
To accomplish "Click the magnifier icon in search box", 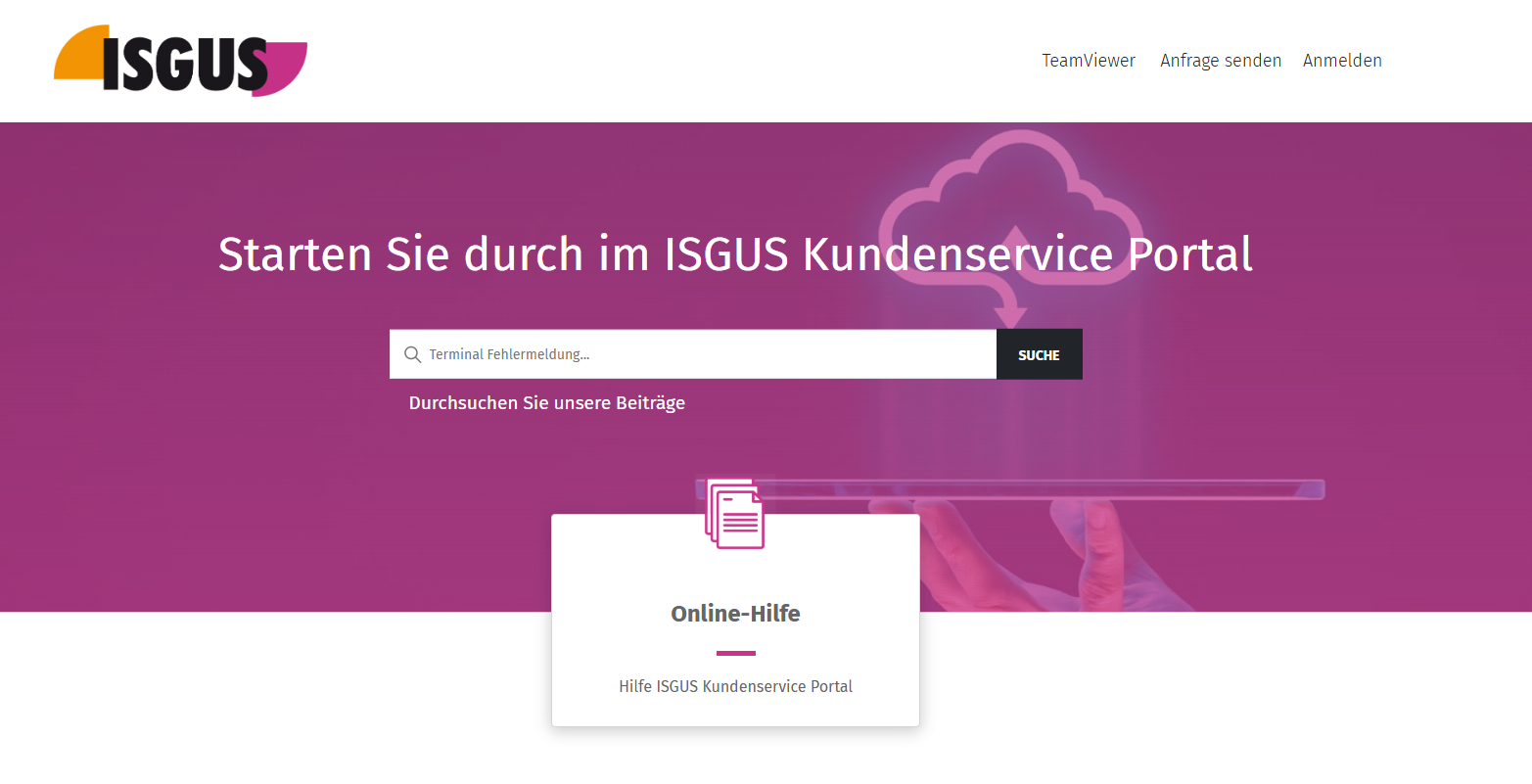I will (413, 354).
